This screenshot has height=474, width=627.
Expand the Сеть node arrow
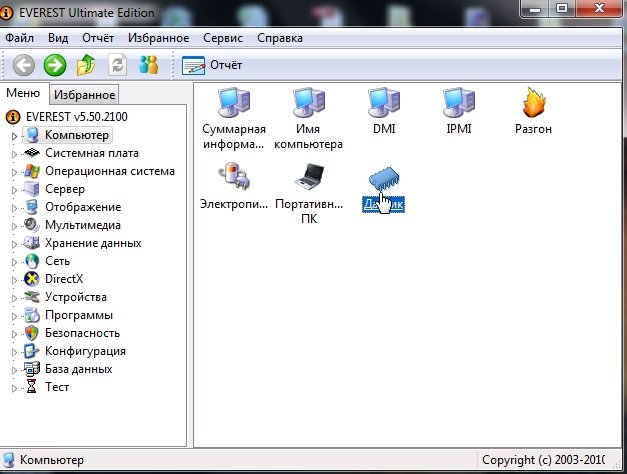(14, 262)
